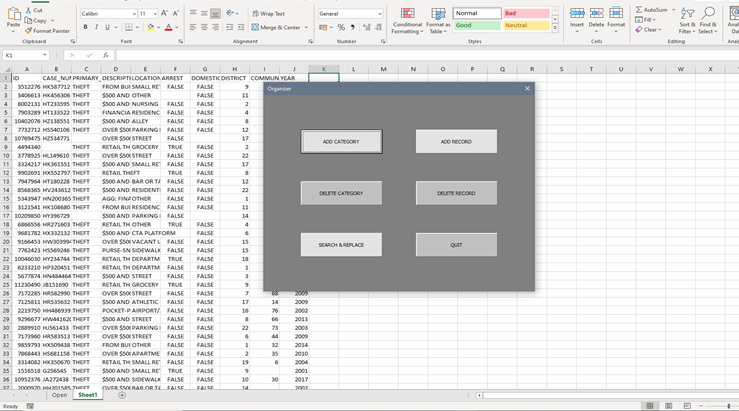Click the Format Painter tool
The height and width of the screenshot is (411, 739).
(50, 31)
